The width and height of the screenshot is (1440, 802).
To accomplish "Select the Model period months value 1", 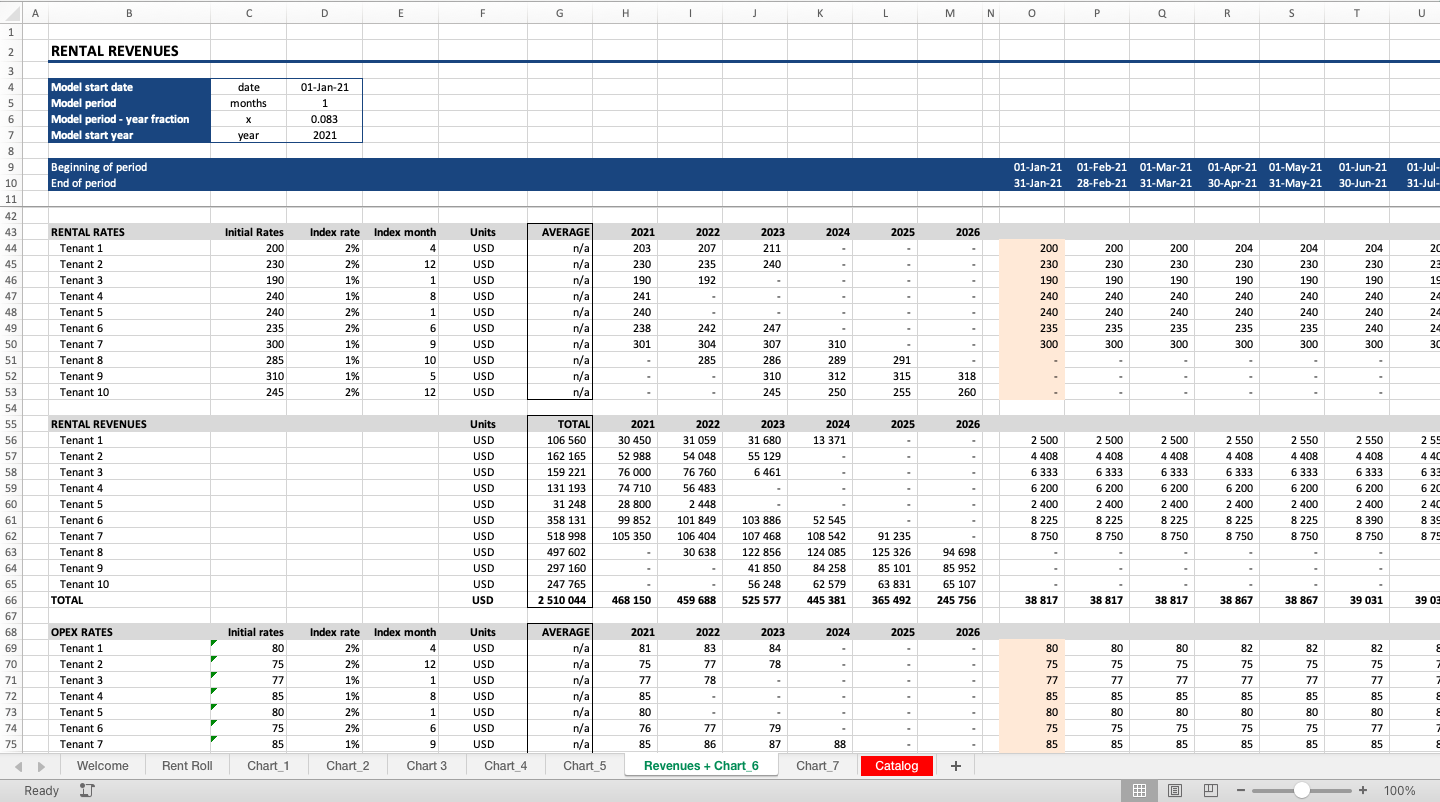I will (324, 103).
